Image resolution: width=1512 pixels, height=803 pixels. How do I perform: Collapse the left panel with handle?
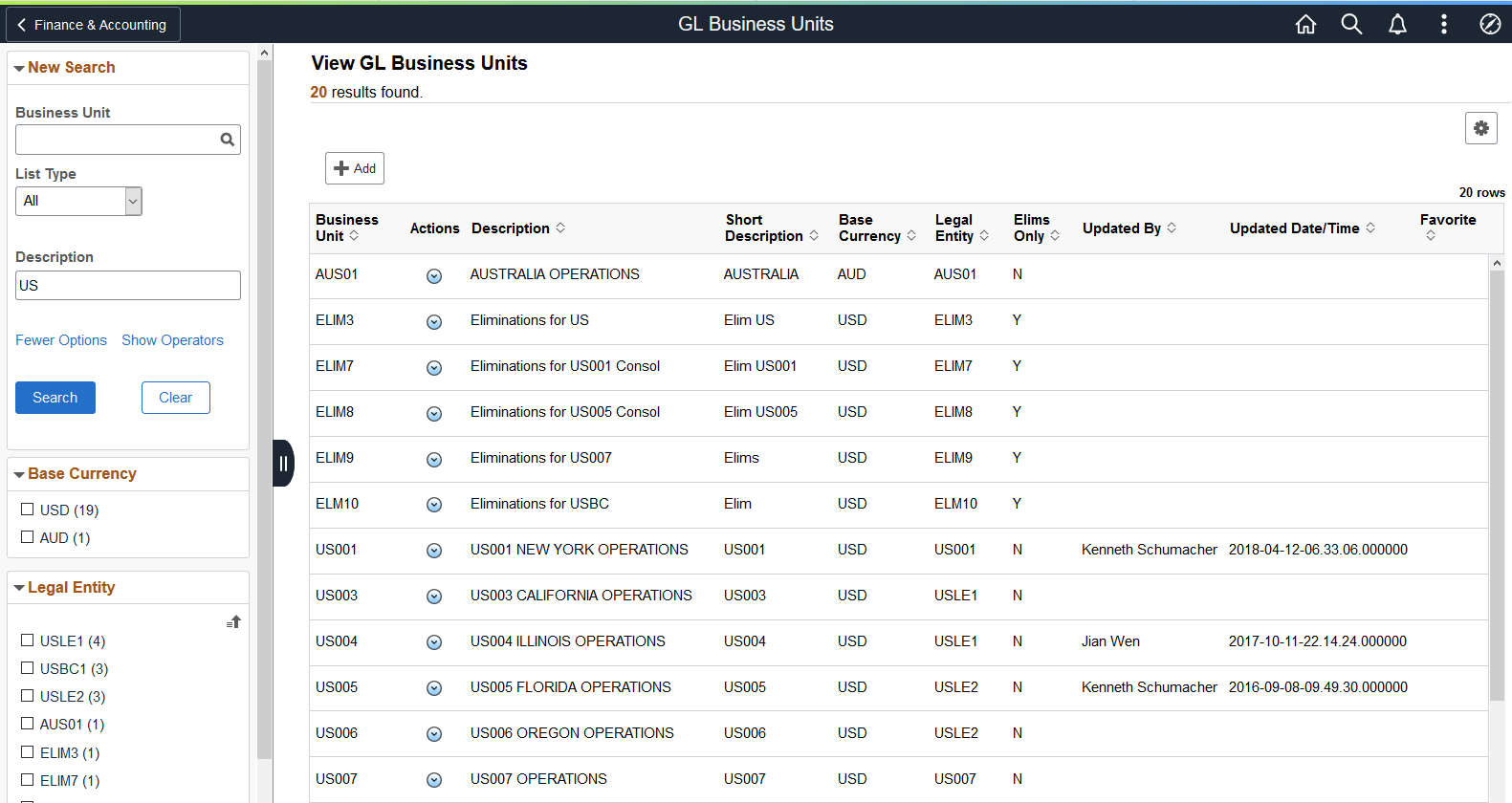tap(283, 464)
